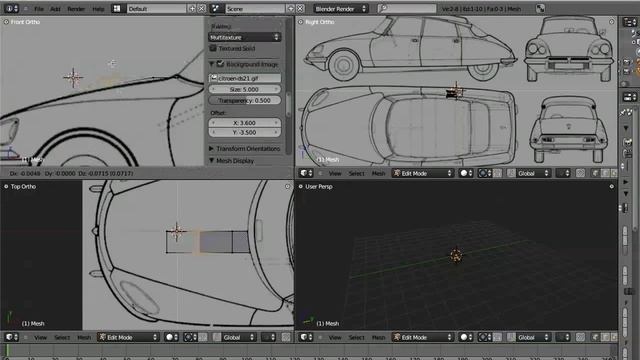640x360 pixels.
Task: Open the File menu
Action: pos(39,9)
